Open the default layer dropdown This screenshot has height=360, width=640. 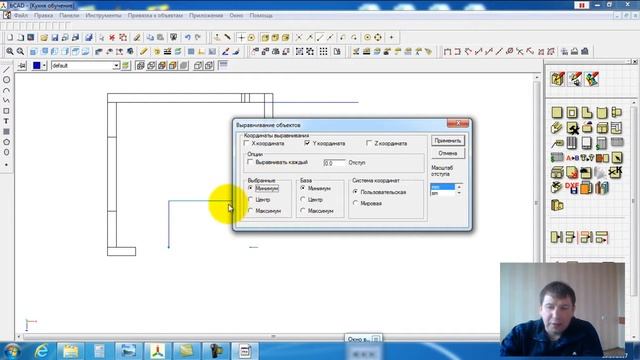[116, 65]
